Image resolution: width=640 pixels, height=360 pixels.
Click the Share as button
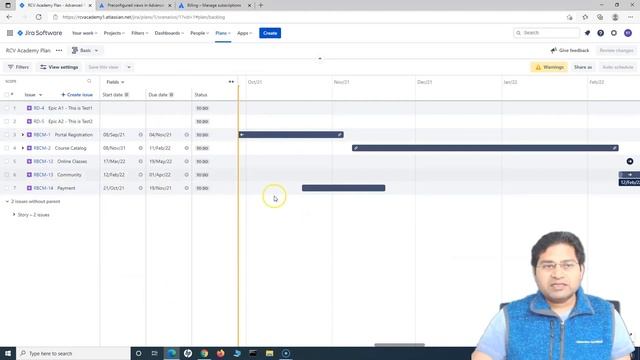582,67
